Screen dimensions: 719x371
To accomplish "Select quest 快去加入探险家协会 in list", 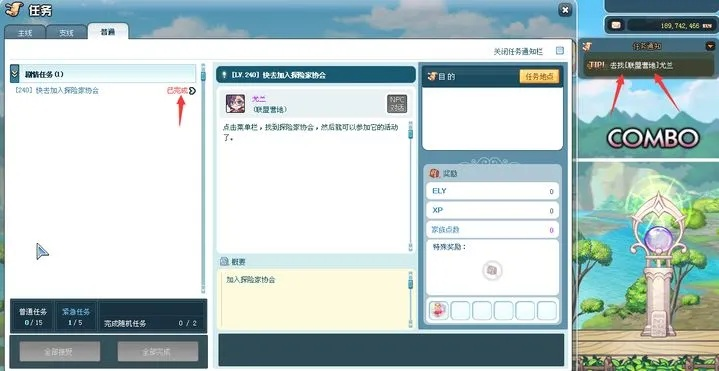I will pos(57,91).
